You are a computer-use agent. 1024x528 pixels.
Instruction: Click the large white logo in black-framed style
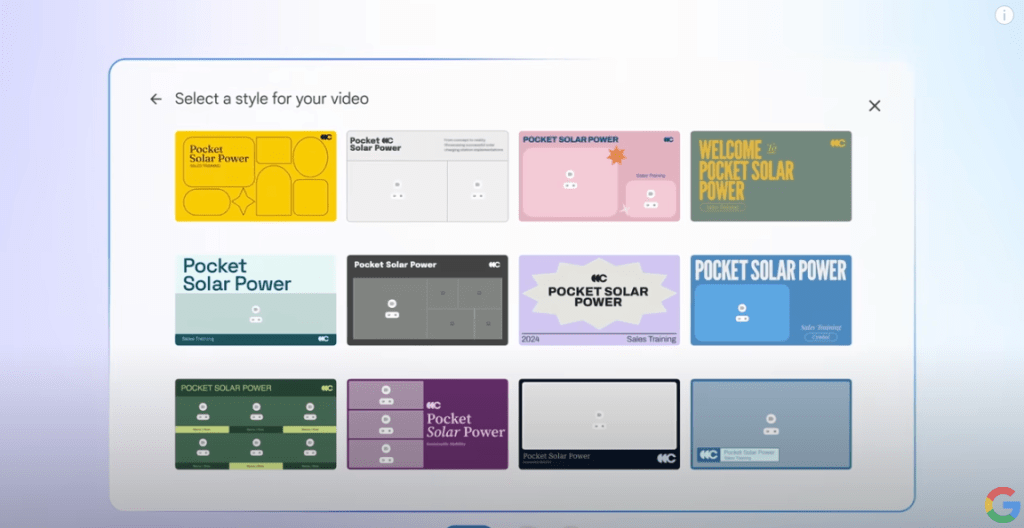click(665, 458)
